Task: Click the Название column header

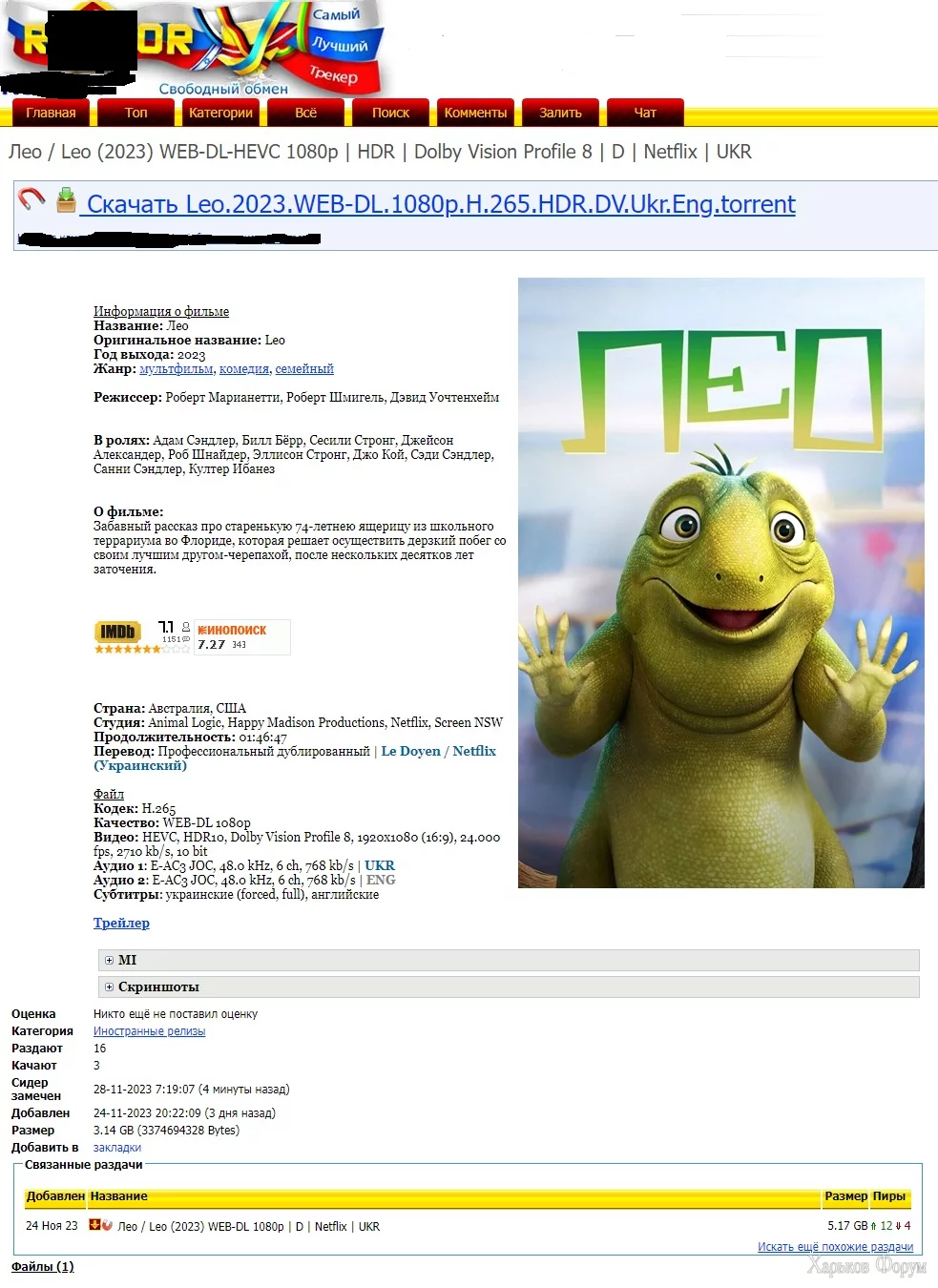Action: (x=119, y=1196)
